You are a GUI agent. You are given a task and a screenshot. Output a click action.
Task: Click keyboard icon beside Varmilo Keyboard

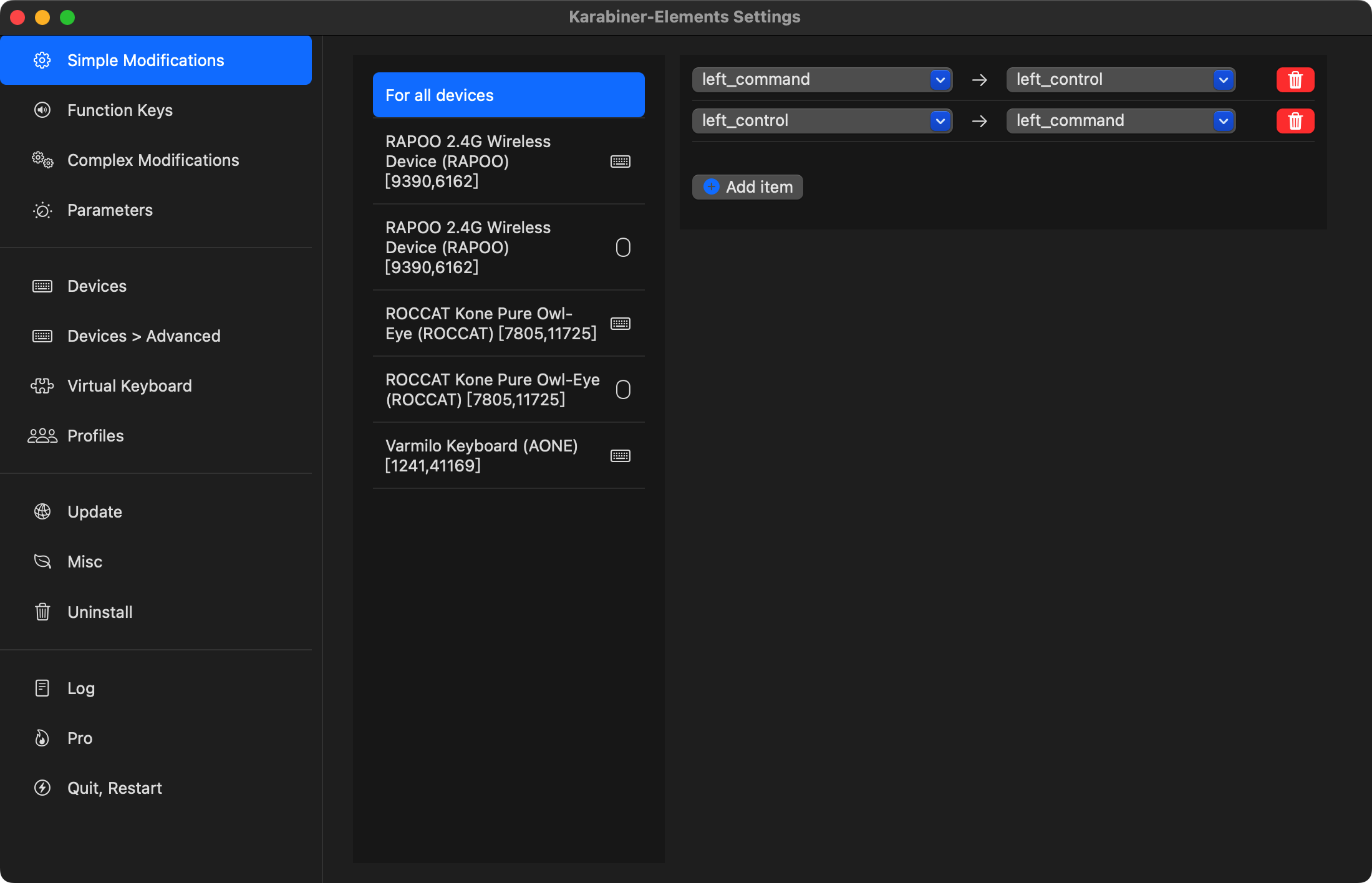(621, 456)
